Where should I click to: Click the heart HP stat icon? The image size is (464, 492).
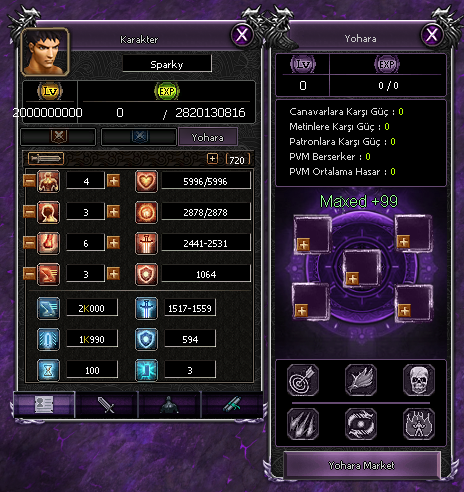click(x=146, y=181)
